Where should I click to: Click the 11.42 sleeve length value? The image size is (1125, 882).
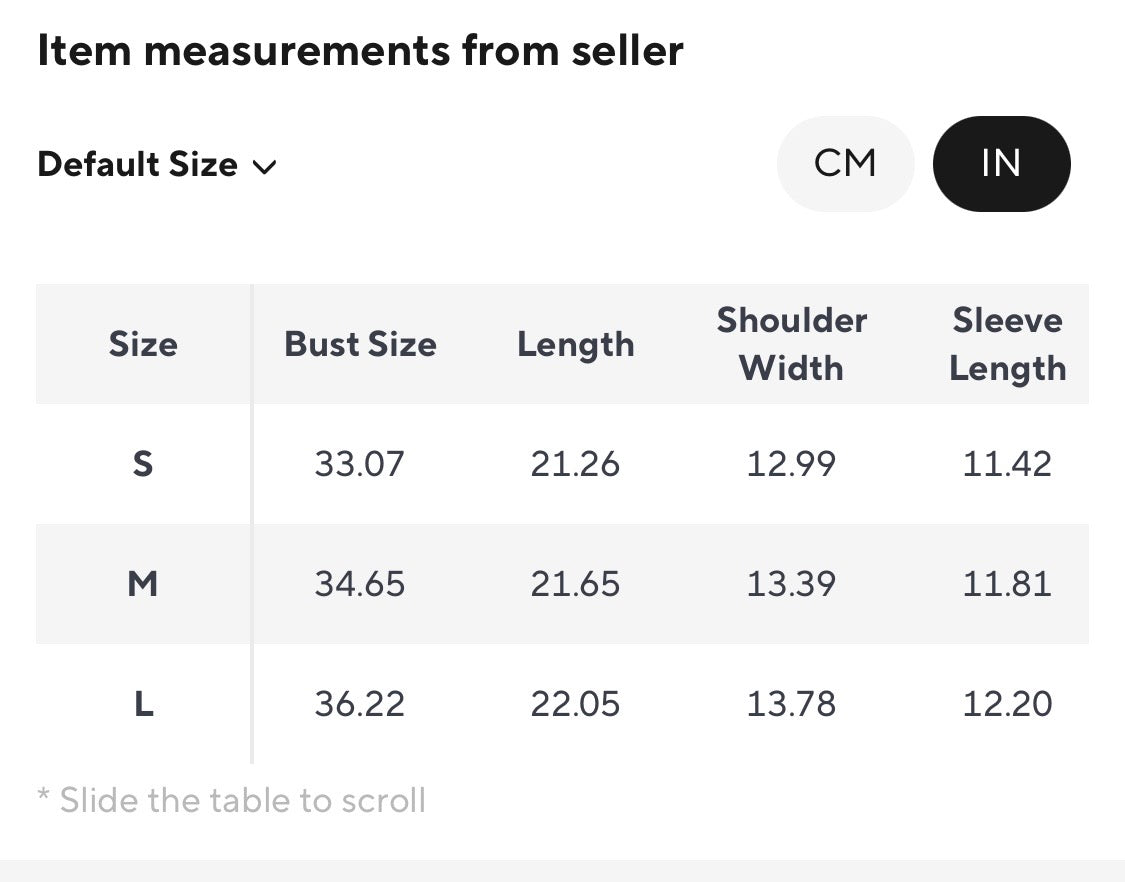pos(1007,464)
